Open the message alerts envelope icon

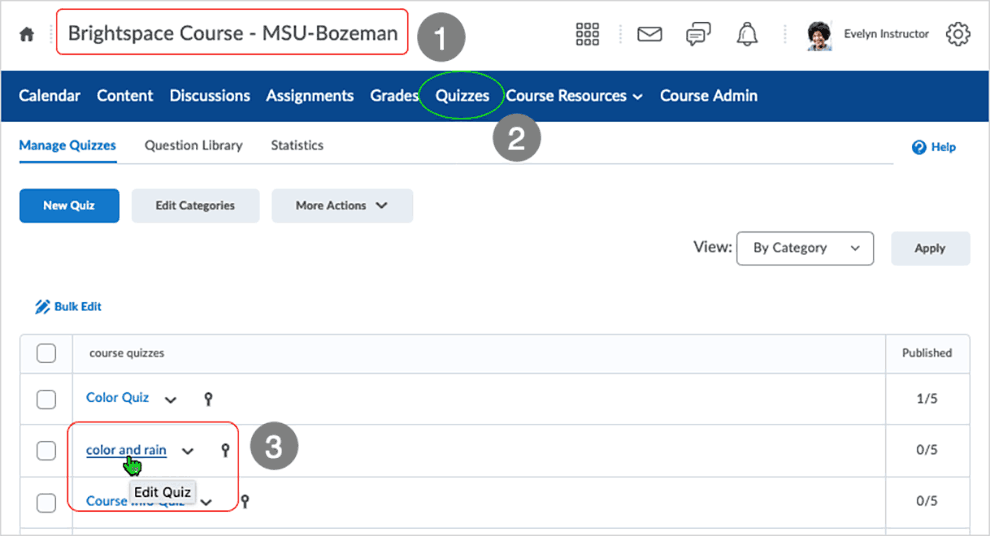pyautogui.click(x=649, y=34)
